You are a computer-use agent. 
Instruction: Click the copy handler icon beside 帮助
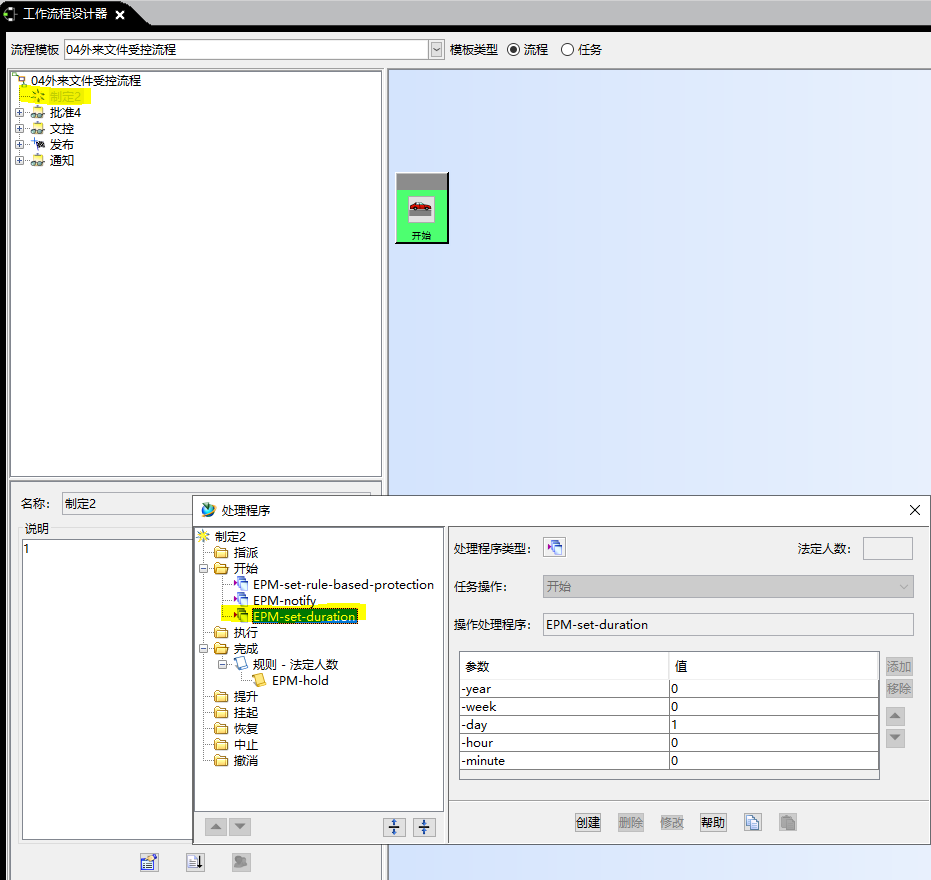click(753, 822)
